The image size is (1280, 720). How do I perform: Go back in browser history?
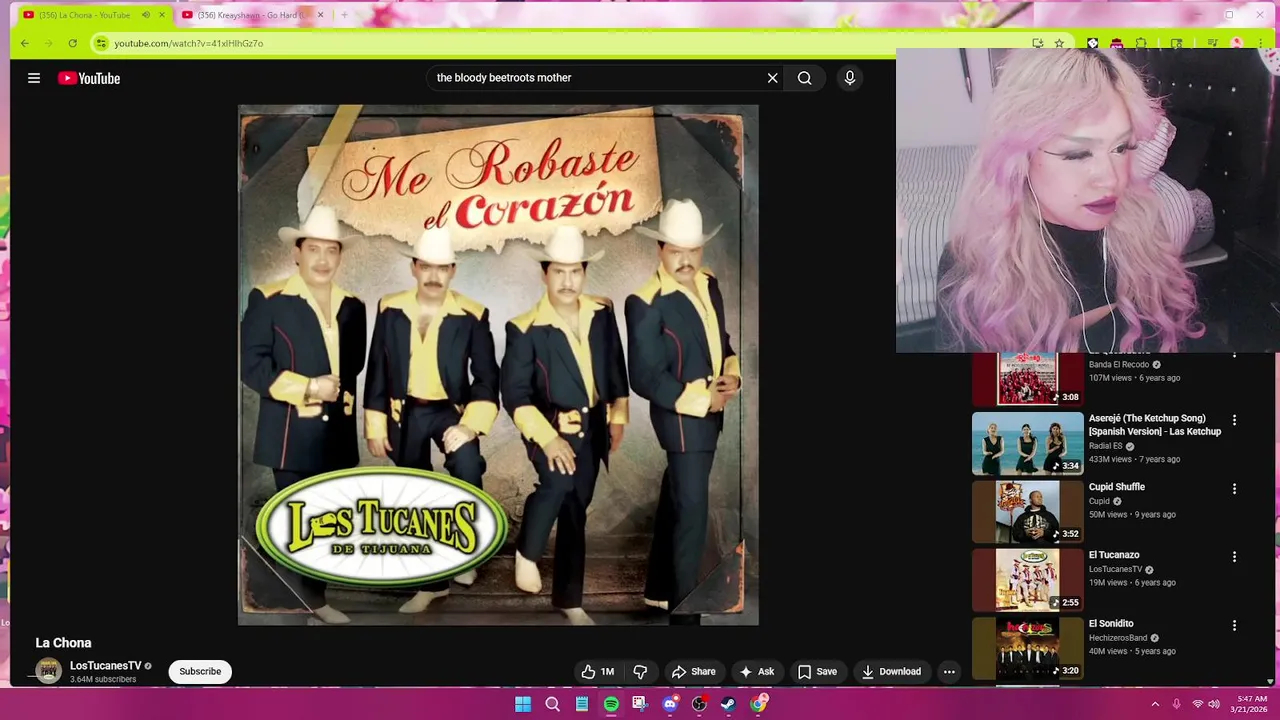(25, 43)
